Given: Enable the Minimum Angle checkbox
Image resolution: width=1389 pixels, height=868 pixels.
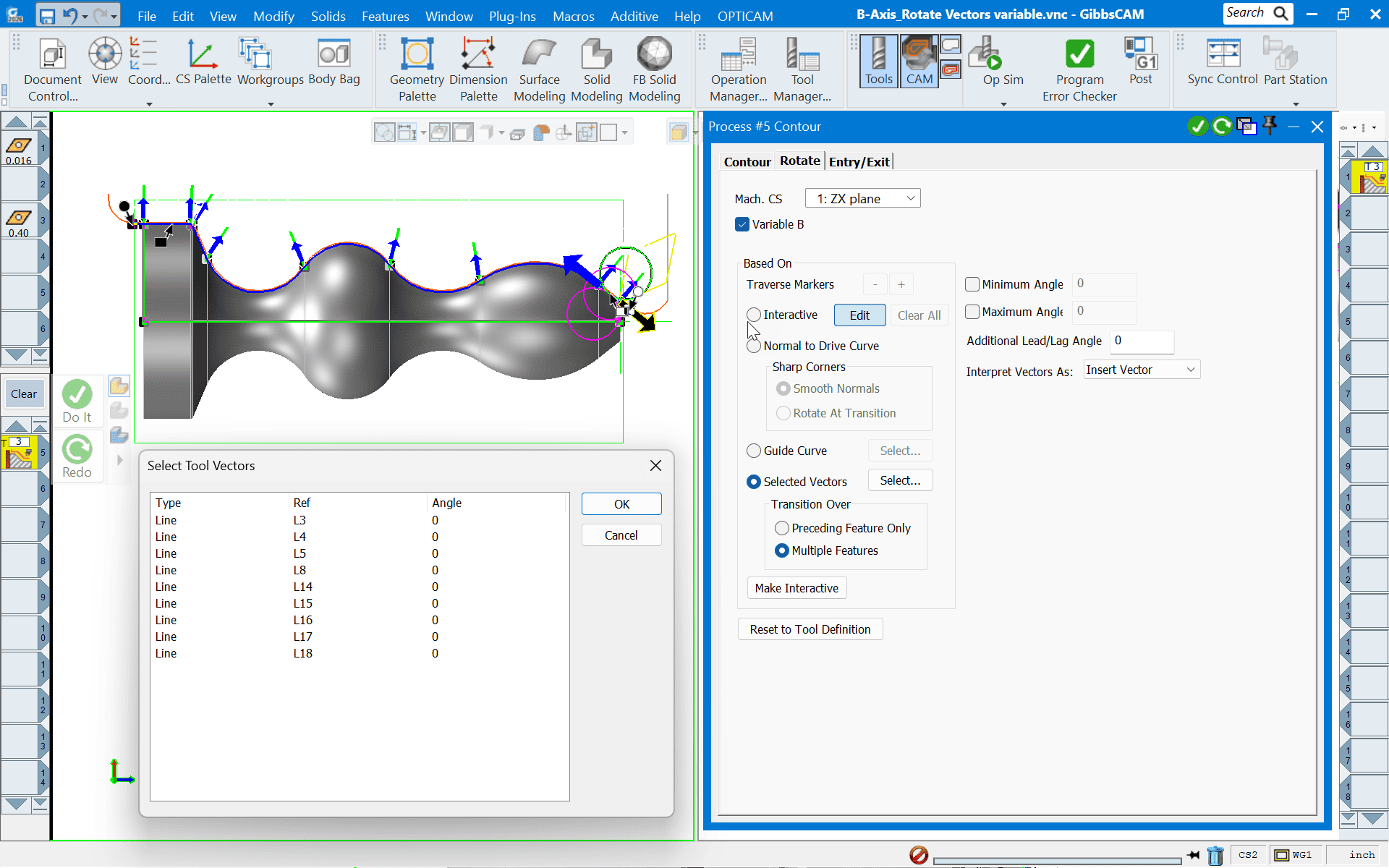Looking at the screenshot, I should coord(972,284).
